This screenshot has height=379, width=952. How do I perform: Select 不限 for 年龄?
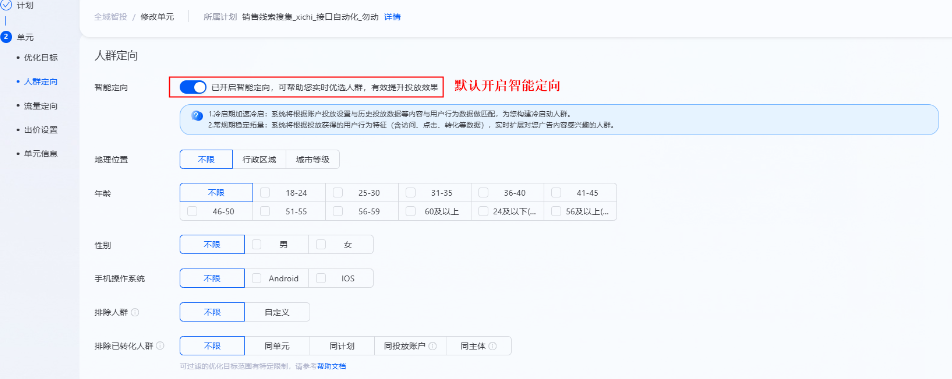click(216, 193)
